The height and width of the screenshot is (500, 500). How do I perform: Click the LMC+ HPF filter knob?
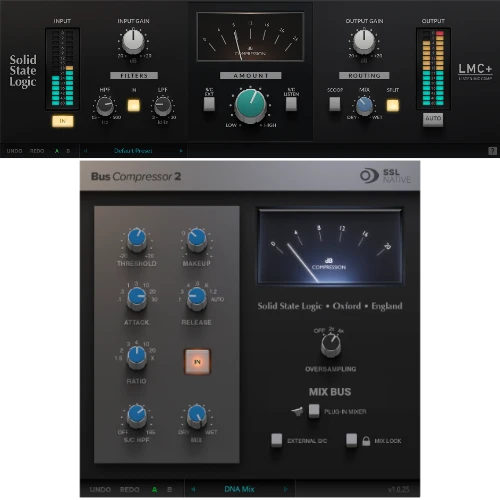105,106
